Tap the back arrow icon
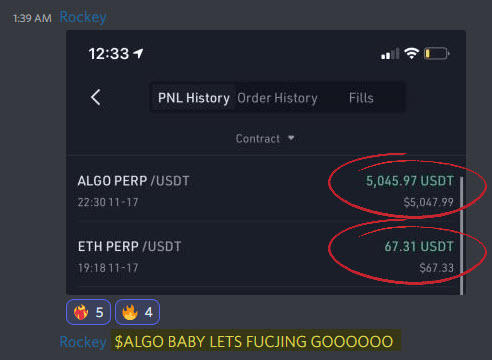Viewport: 492px width, 360px height. 96,98
